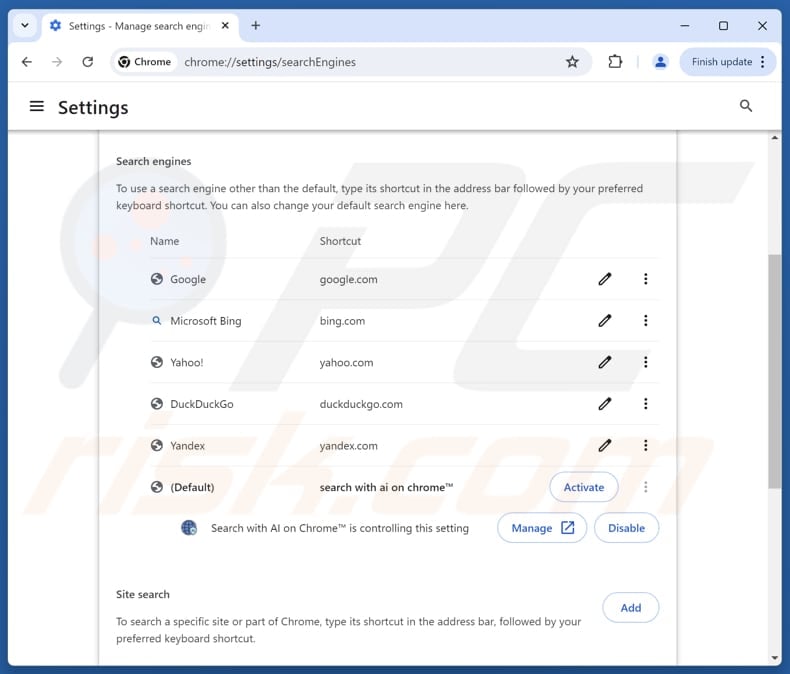
Task: Click scrollbar down arrow
Action: click(x=774, y=658)
